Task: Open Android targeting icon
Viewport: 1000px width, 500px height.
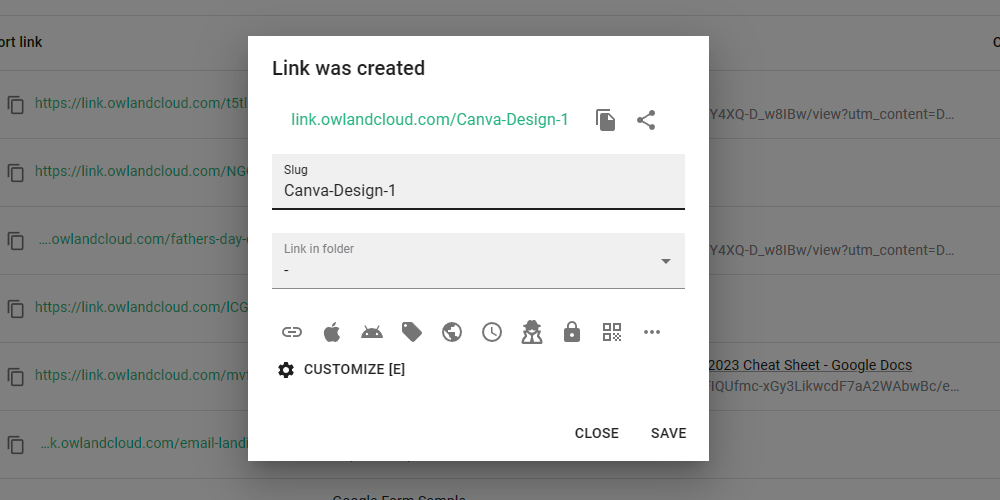Action: click(x=372, y=332)
